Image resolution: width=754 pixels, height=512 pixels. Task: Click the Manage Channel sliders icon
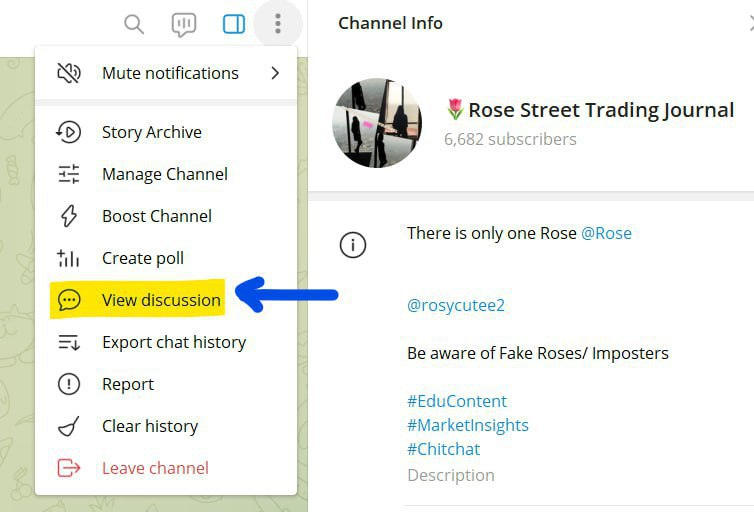click(69, 174)
